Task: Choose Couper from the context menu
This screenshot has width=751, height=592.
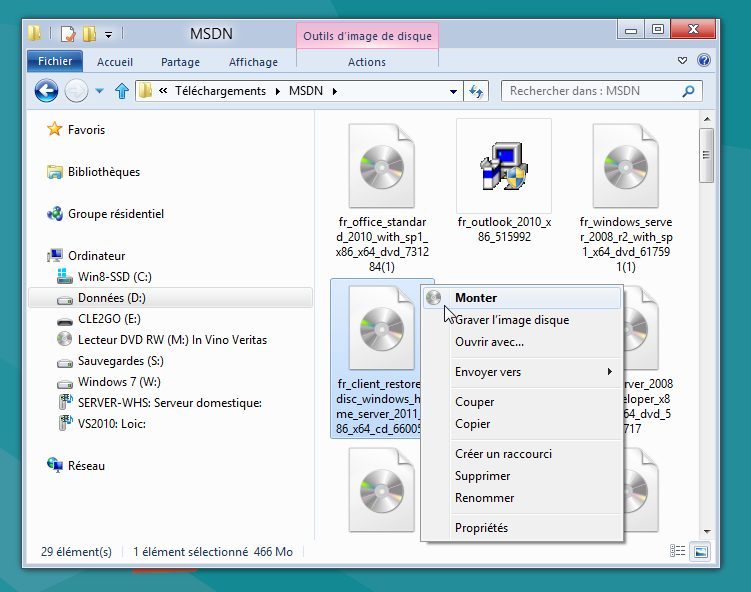Action: click(522, 402)
